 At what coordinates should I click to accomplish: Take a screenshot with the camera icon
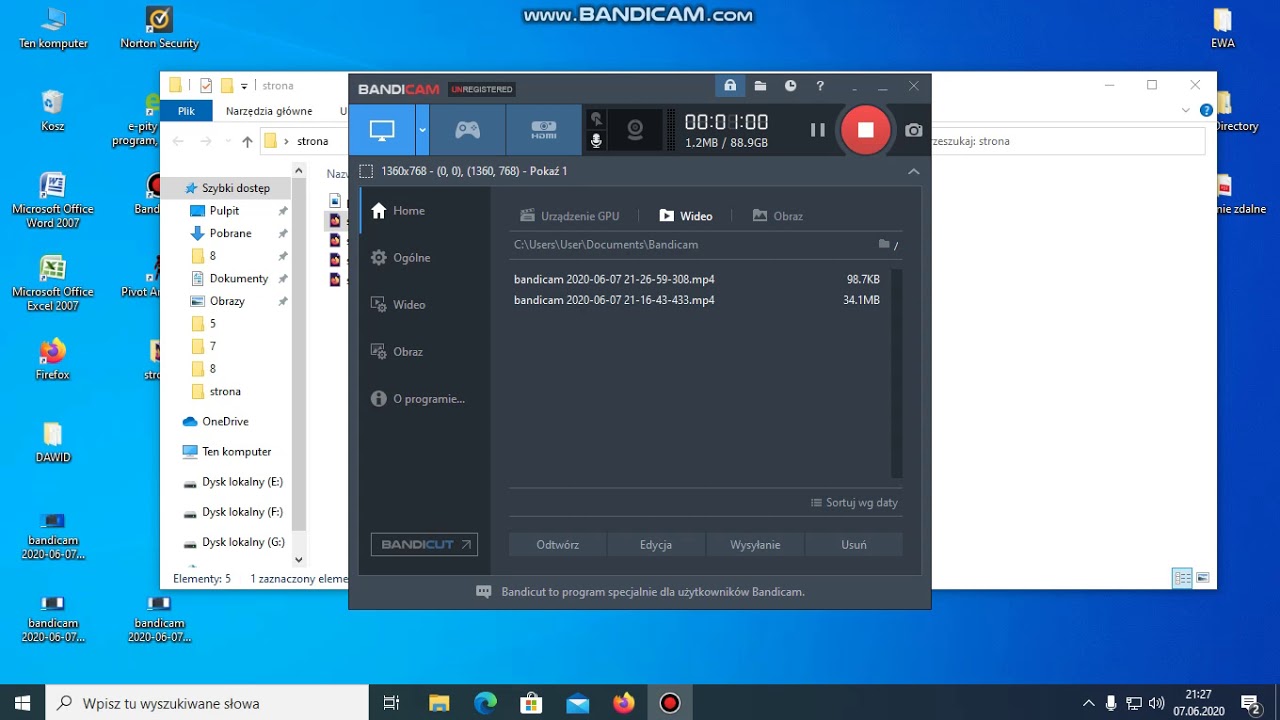tap(914, 130)
